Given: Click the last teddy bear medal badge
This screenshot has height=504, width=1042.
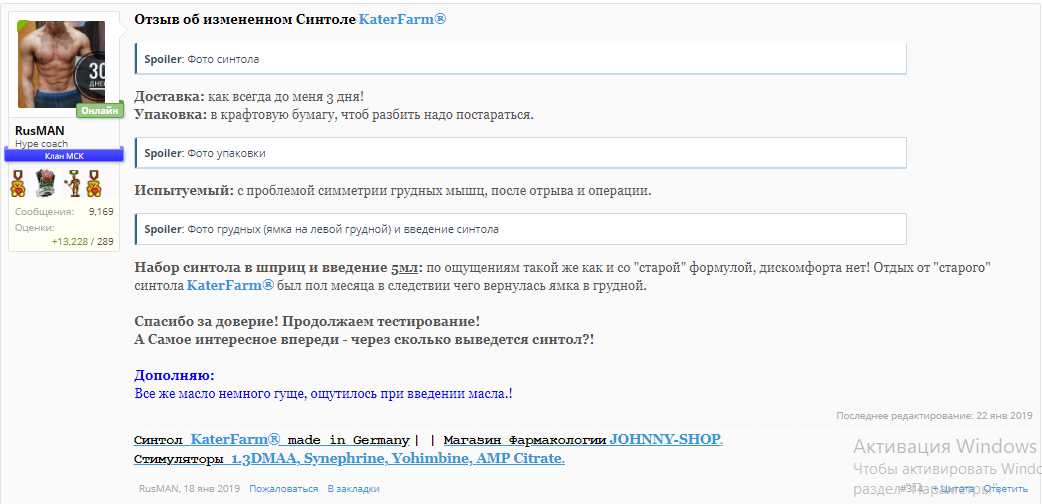Looking at the screenshot, I should click(x=94, y=183).
